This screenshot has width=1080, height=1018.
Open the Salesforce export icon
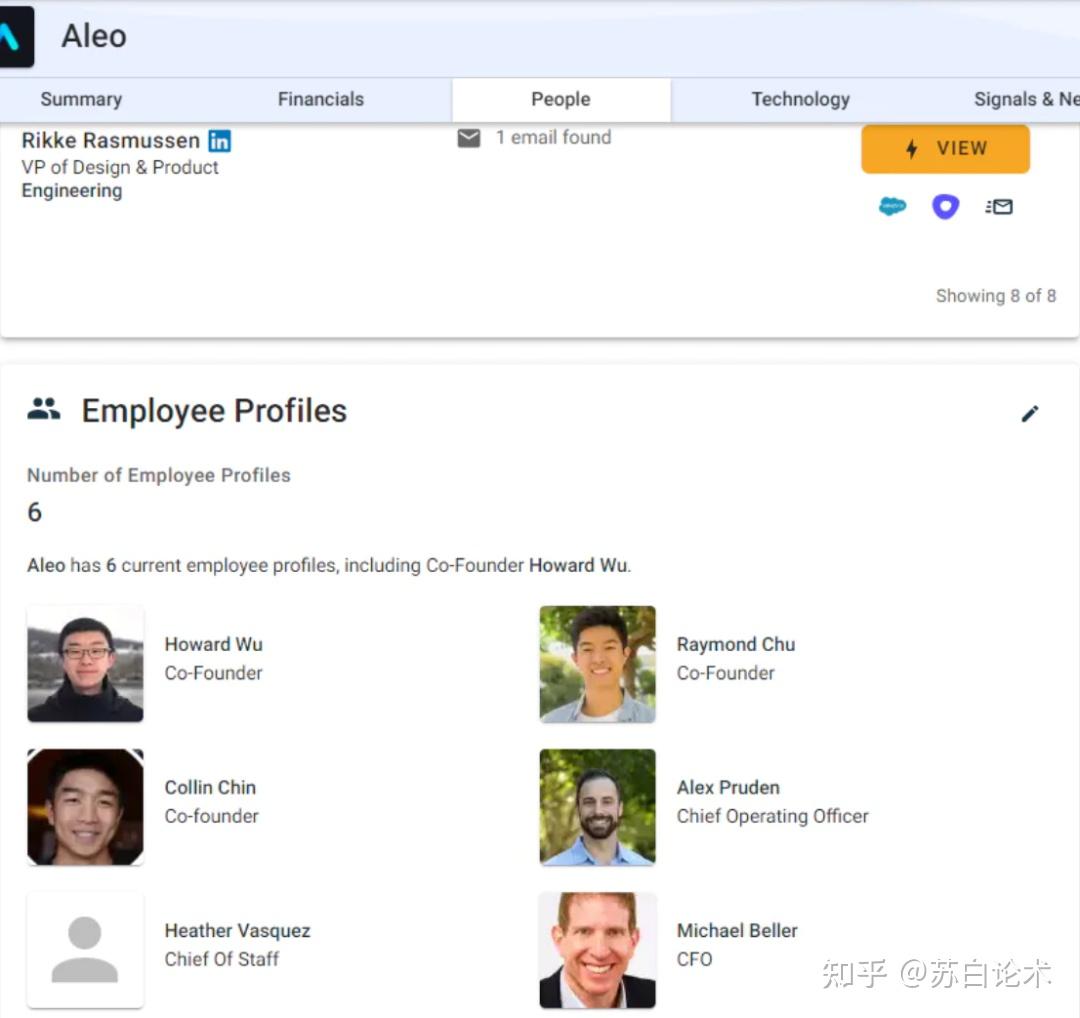891,206
